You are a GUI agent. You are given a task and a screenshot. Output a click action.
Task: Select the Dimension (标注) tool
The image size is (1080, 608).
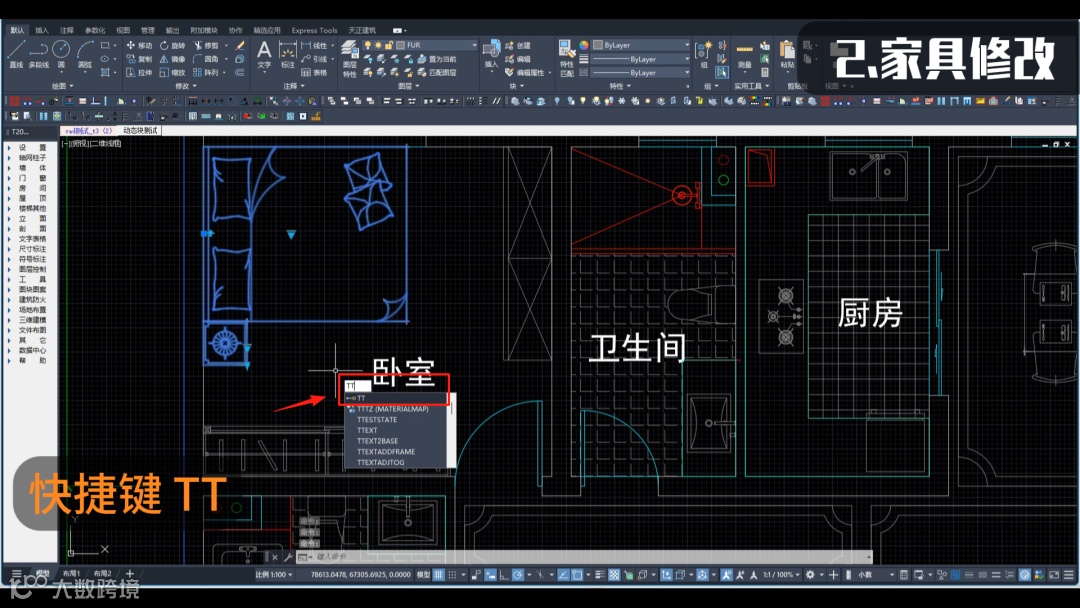pos(287,54)
